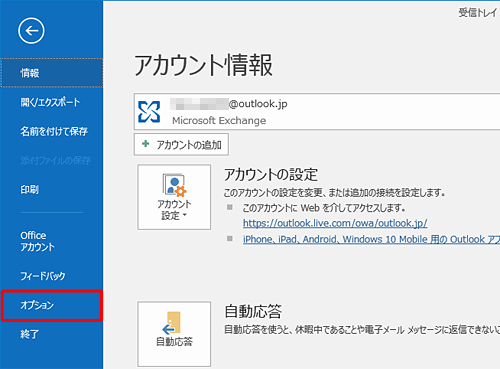
Task: Click the automatic replies door icon
Action: pyautogui.click(x=172, y=323)
